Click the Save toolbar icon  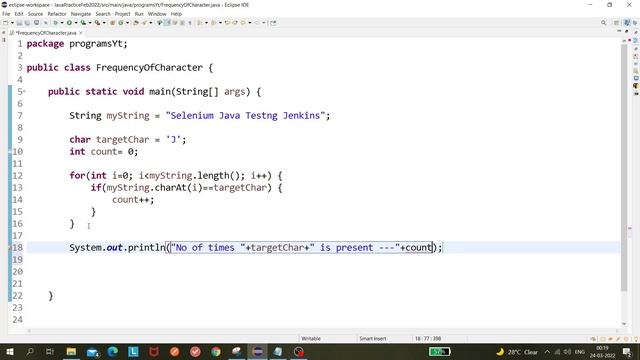coord(19,23)
